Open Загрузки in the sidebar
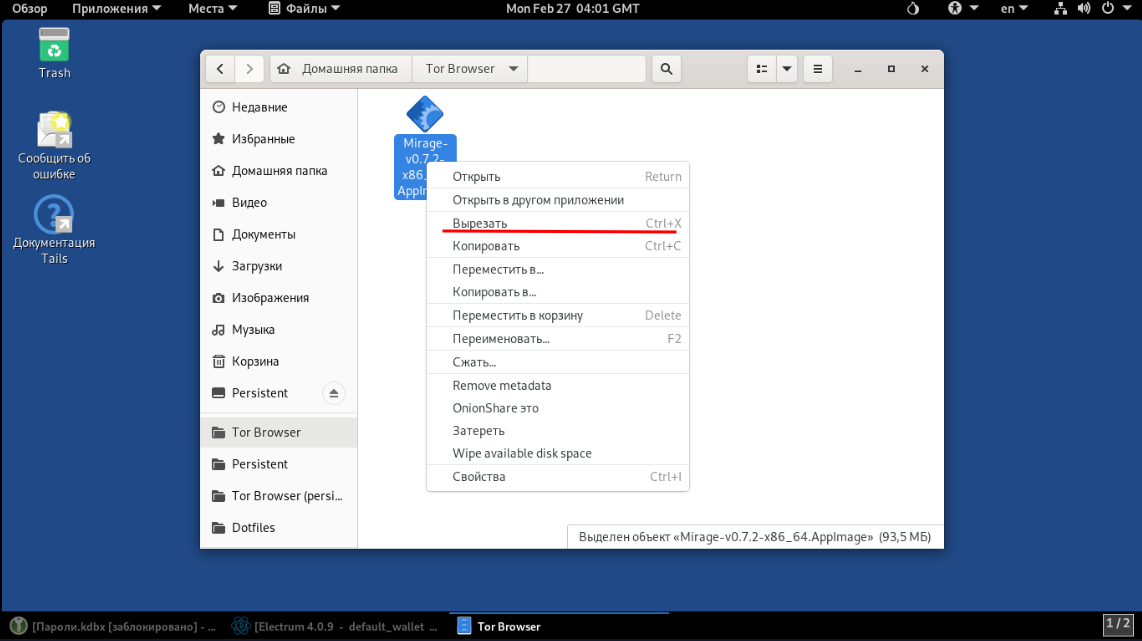The image size is (1142, 641). (257, 266)
